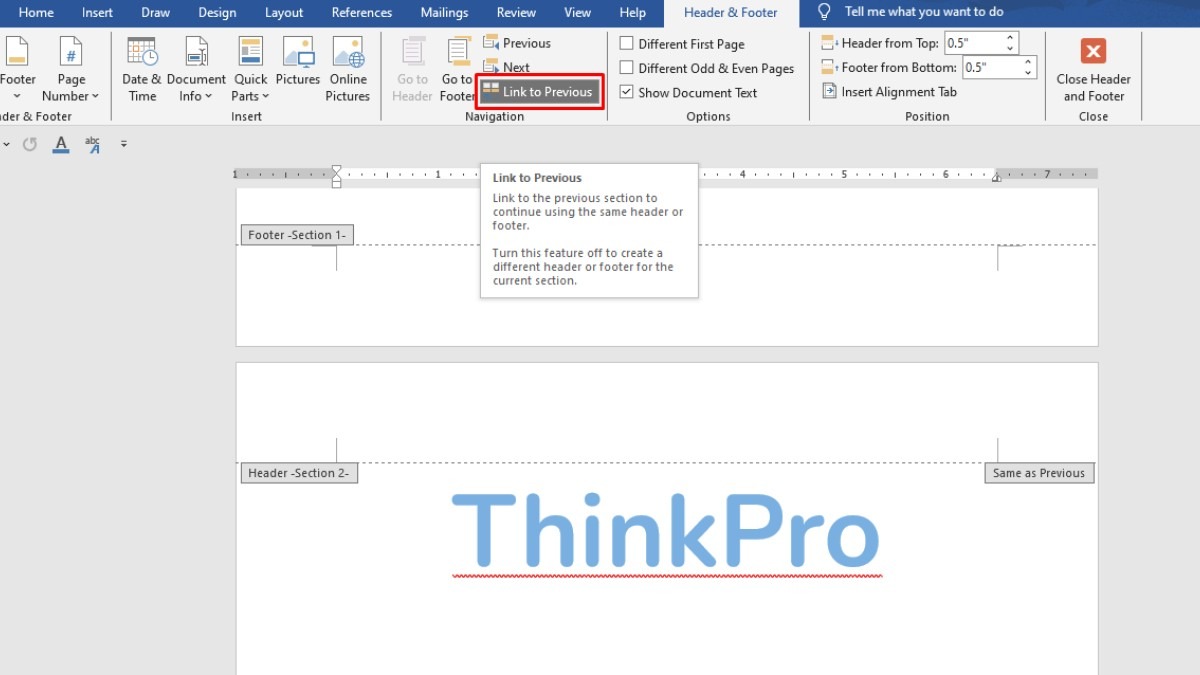Open the View tab
Viewport: 1200px width, 675px height.
(x=578, y=12)
